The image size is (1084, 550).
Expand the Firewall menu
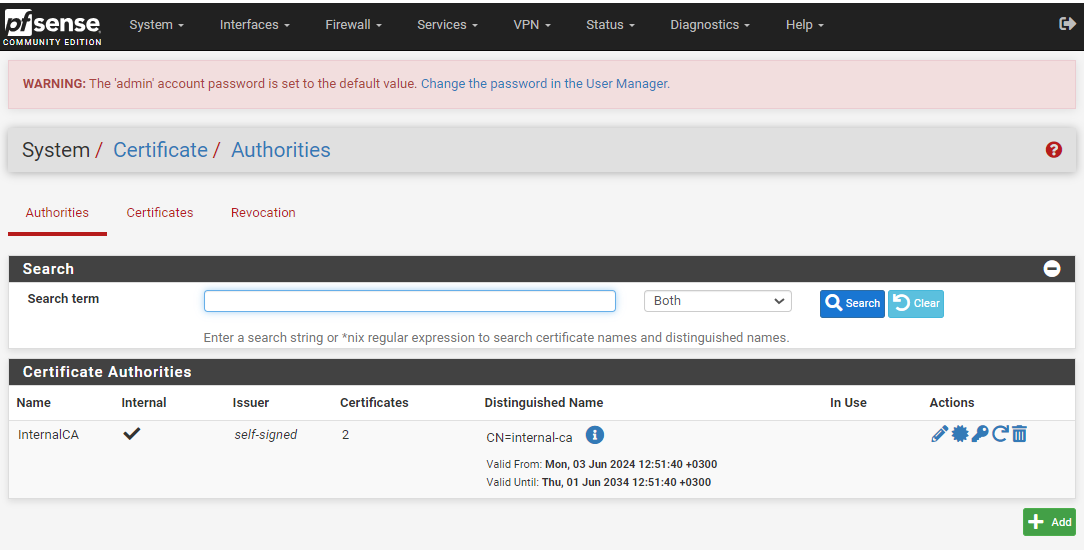(x=354, y=25)
